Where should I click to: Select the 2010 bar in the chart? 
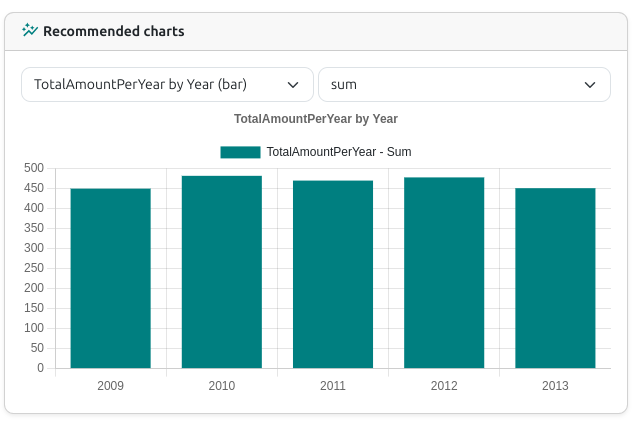[222, 272]
